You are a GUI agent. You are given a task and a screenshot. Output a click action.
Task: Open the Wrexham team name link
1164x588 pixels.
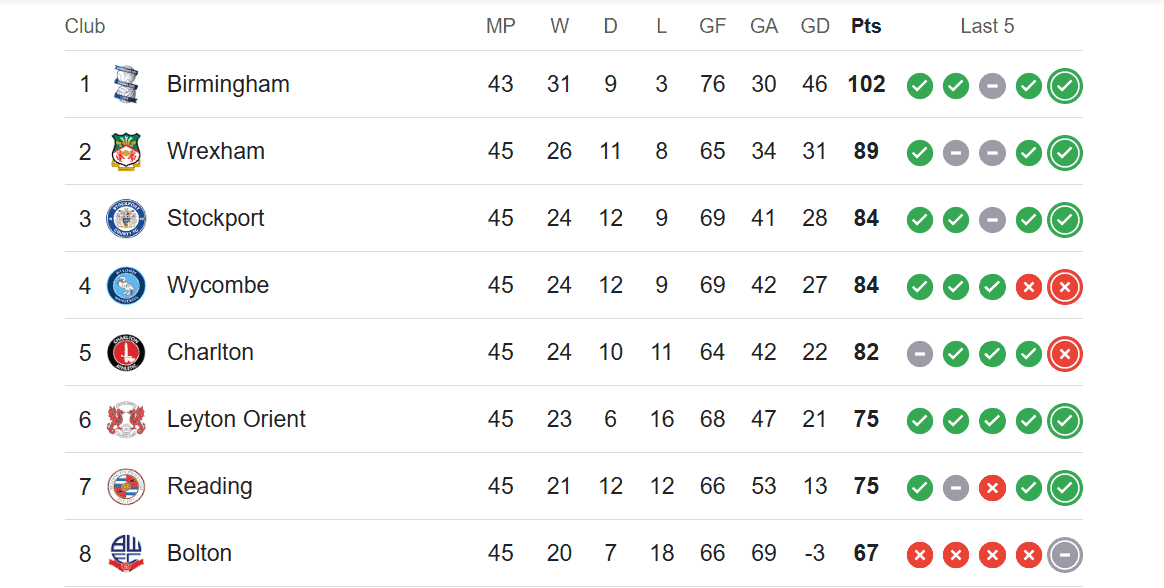(216, 151)
